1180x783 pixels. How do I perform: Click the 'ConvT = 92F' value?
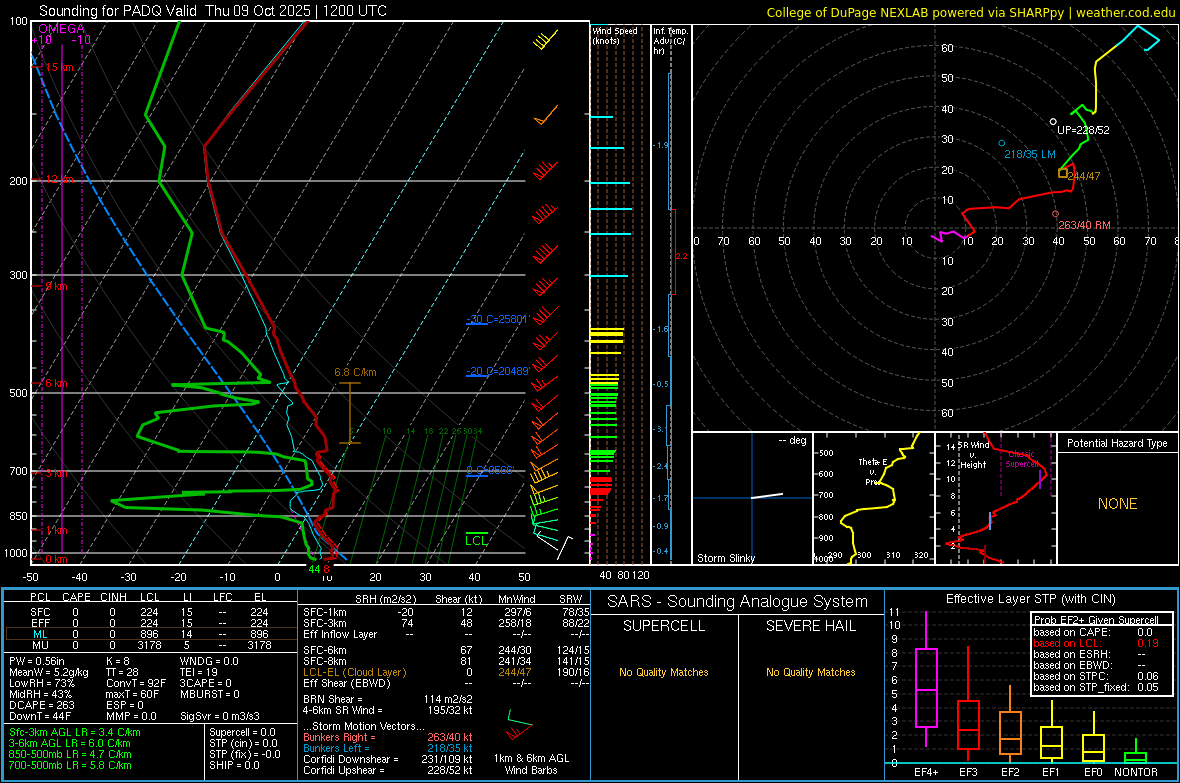tap(136, 683)
